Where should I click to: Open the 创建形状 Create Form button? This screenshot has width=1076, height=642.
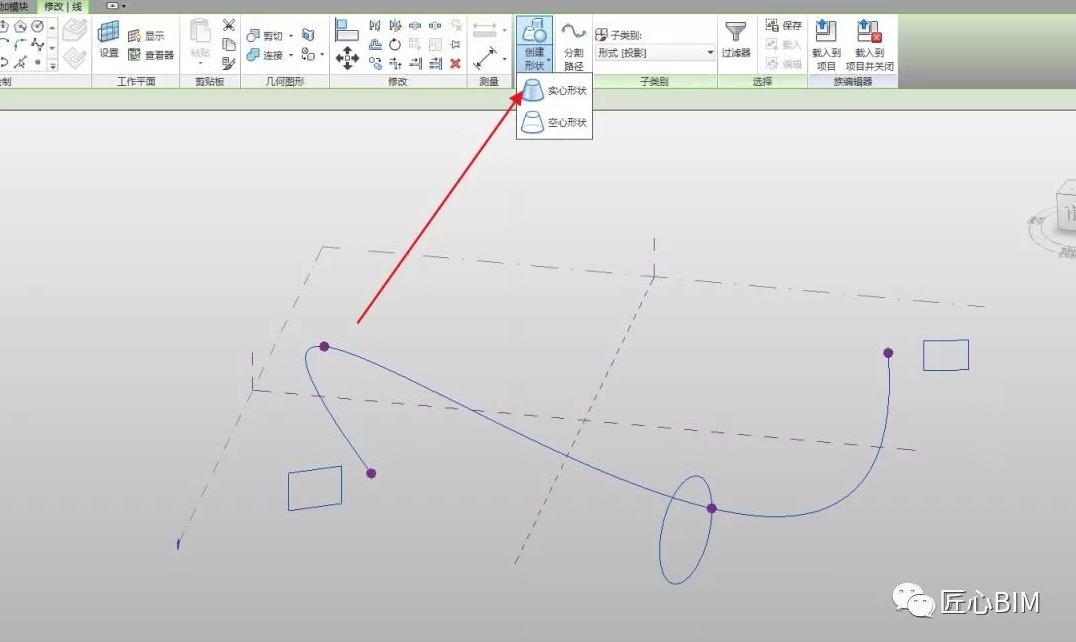pos(535,45)
